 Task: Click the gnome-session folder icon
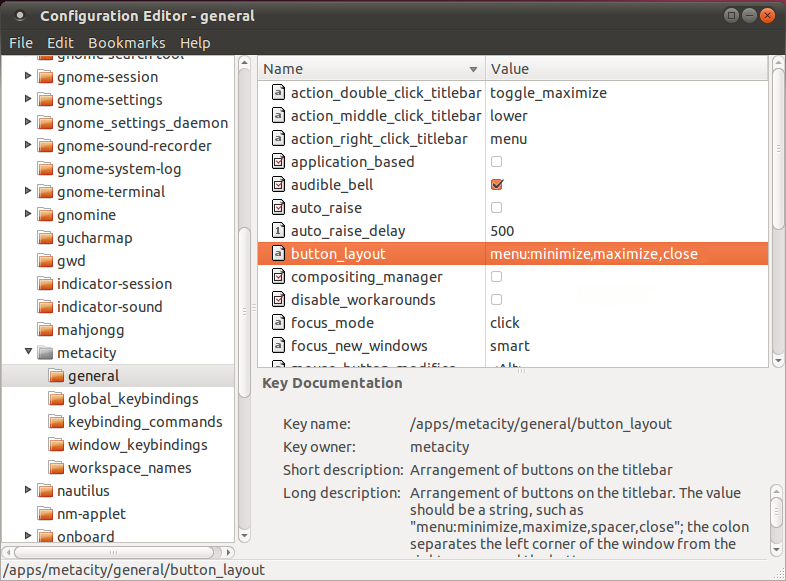tap(45, 77)
